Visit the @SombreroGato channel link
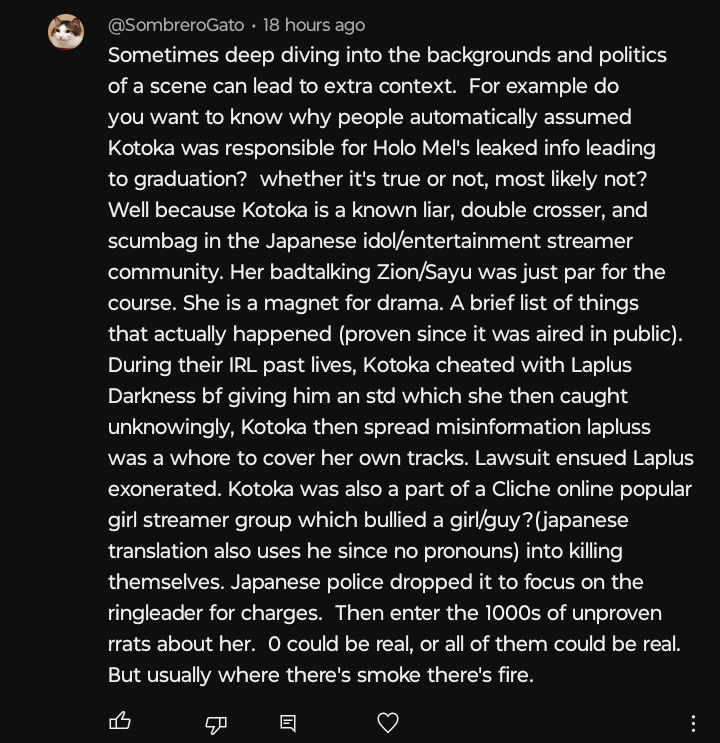This screenshot has width=720, height=743. pyautogui.click(x=176, y=25)
